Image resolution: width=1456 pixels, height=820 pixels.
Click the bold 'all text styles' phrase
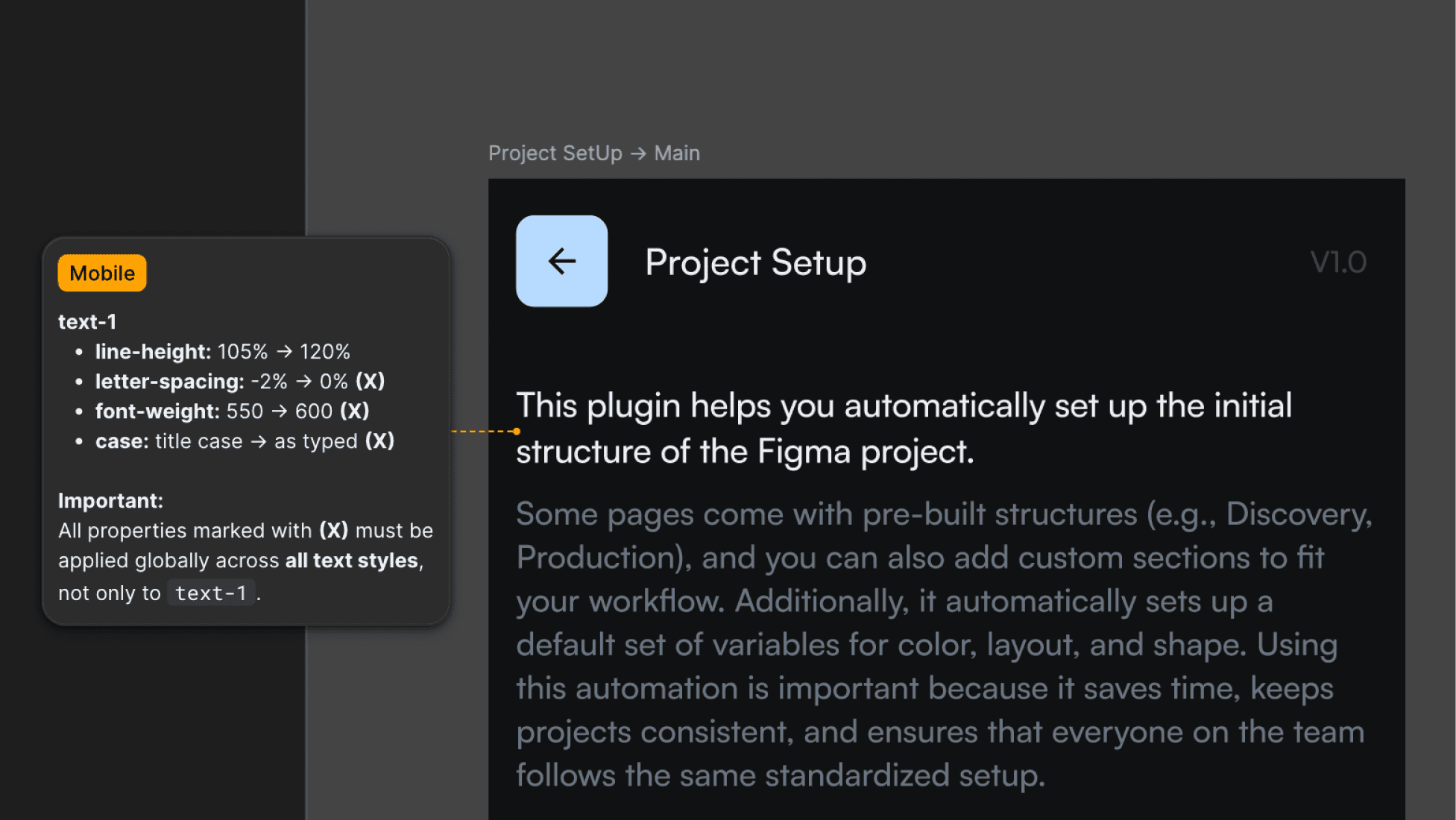(351, 560)
